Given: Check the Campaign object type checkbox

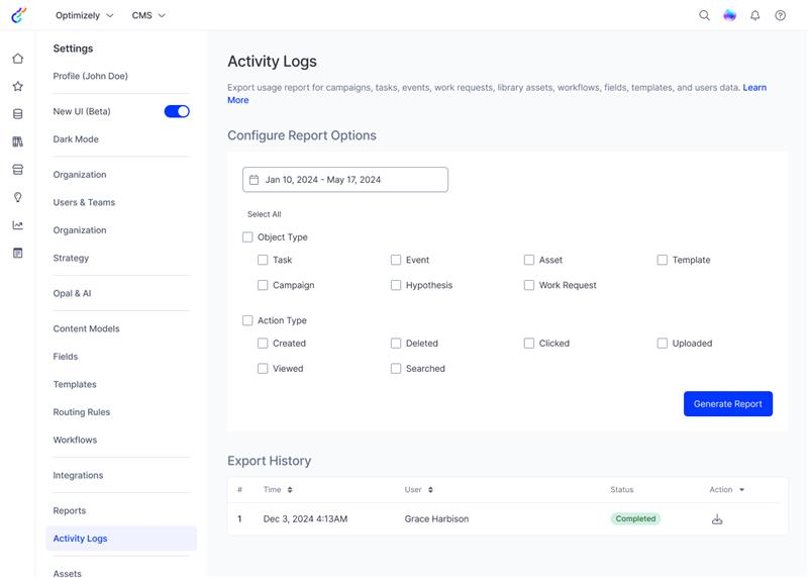Looking at the screenshot, I should tap(263, 285).
